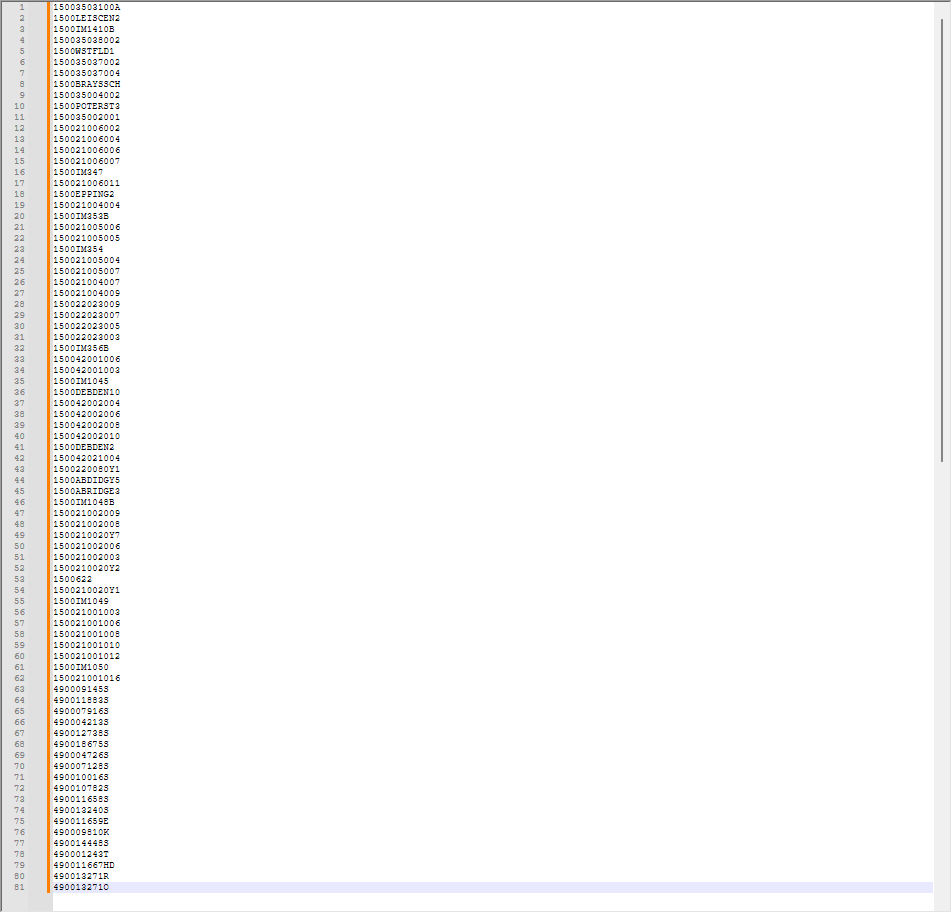Click line number 63 in the gutter

tap(20, 689)
